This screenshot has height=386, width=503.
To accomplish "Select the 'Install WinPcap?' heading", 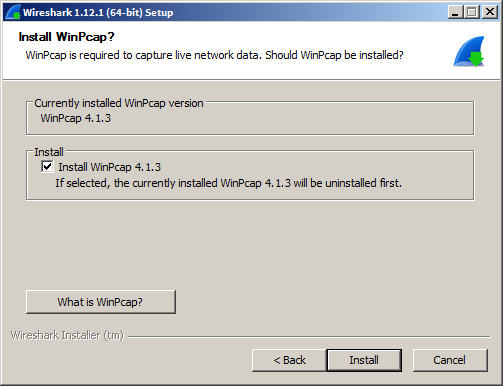I will tap(66, 37).
